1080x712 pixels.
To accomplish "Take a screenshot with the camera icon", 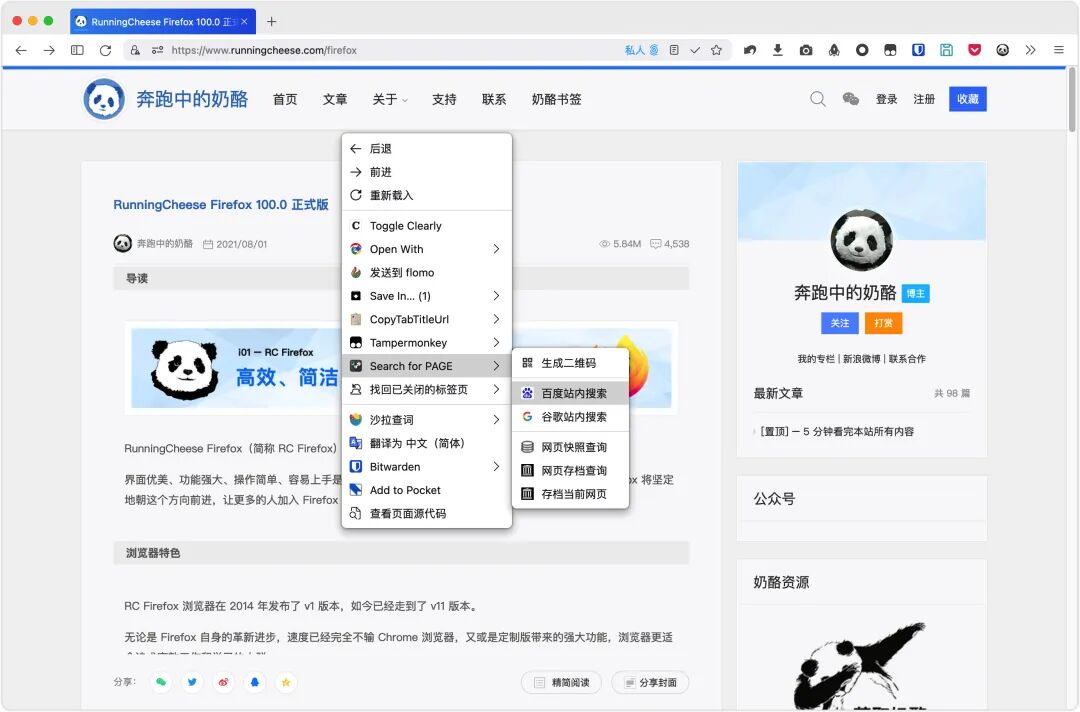I will click(806, 50).
